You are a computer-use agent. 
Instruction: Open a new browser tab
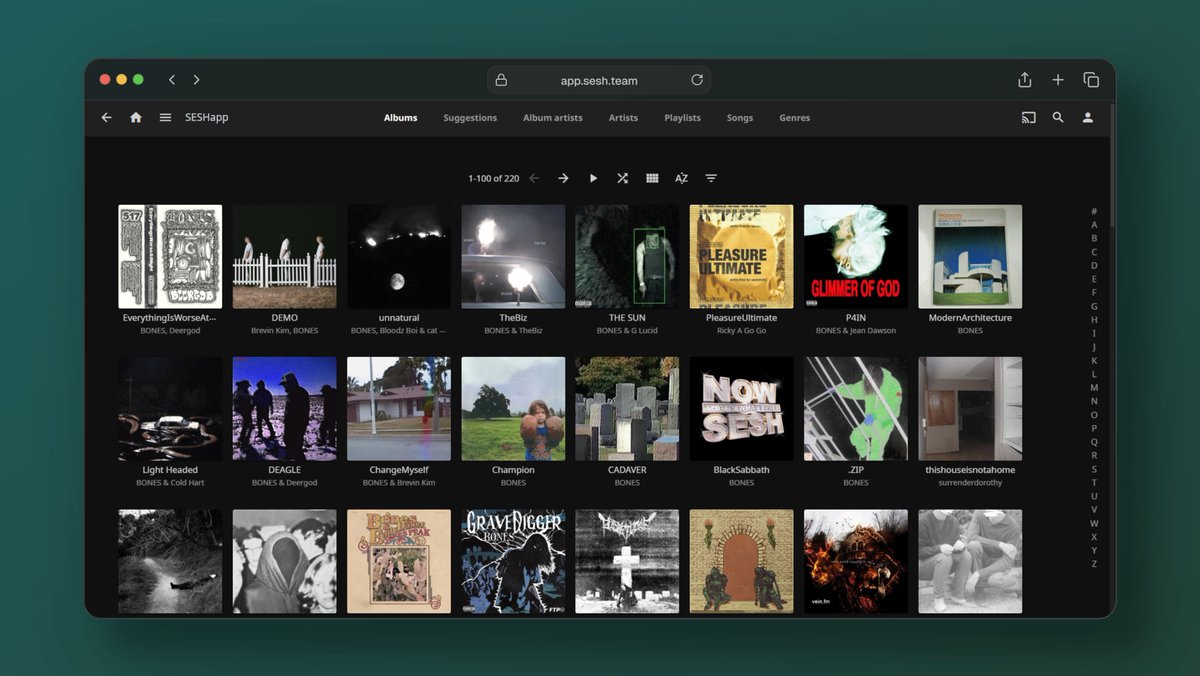1058,80
